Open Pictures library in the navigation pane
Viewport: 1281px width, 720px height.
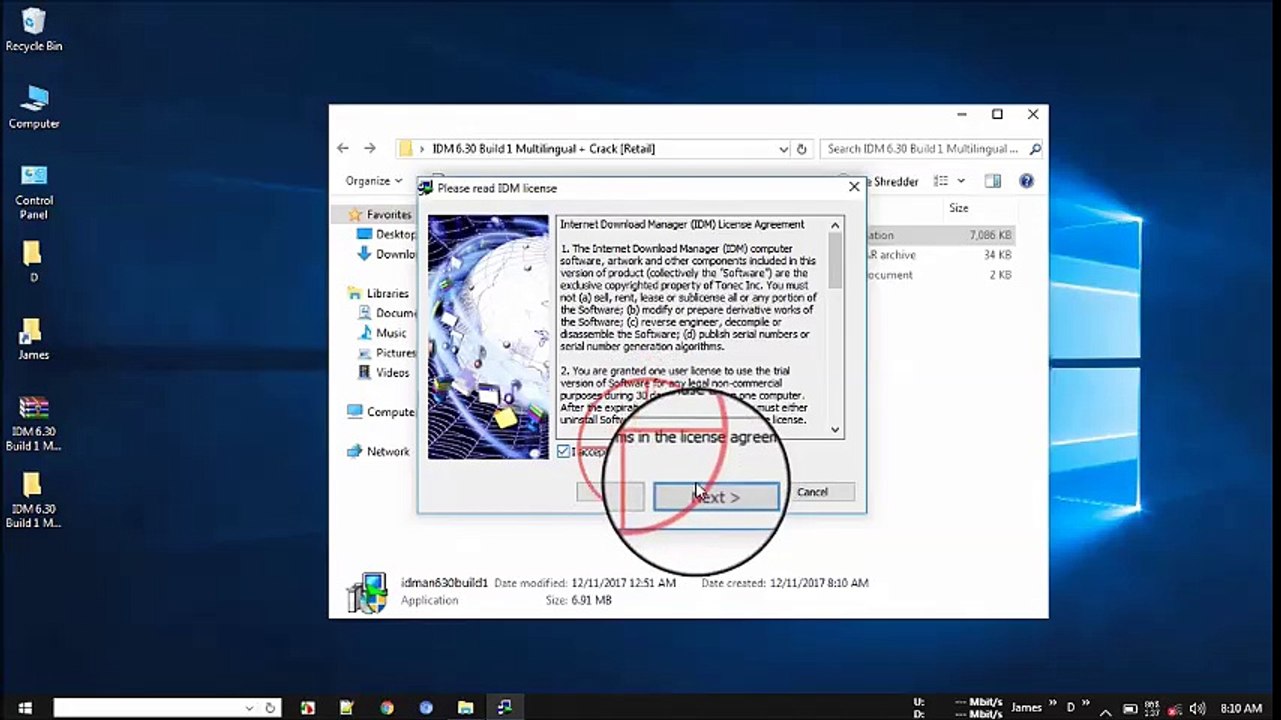coord(386,353)
